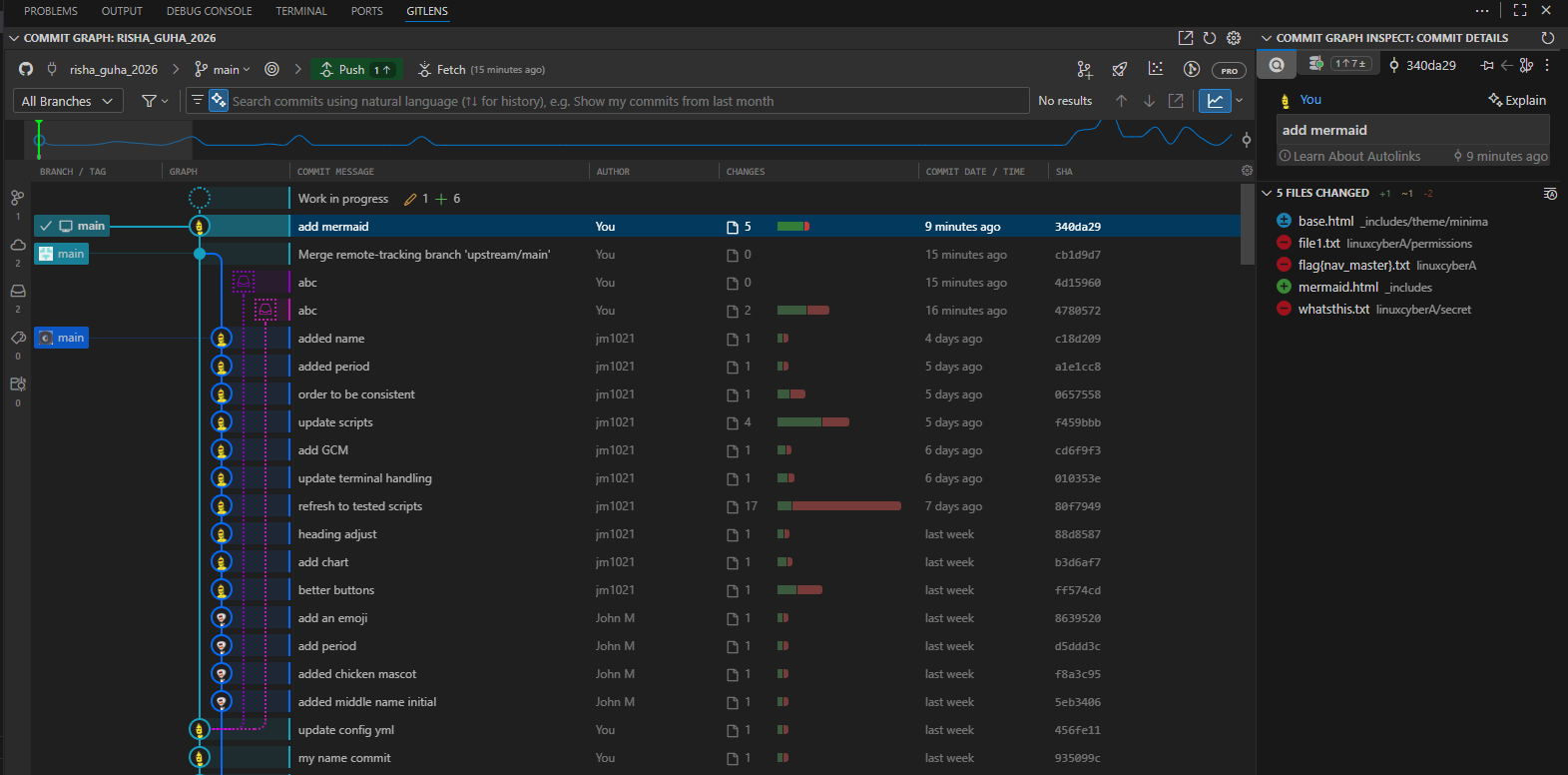Open the main branch switcher dropdown
The width and height of the screenshot is (1568, 775).
click(224, 70)
